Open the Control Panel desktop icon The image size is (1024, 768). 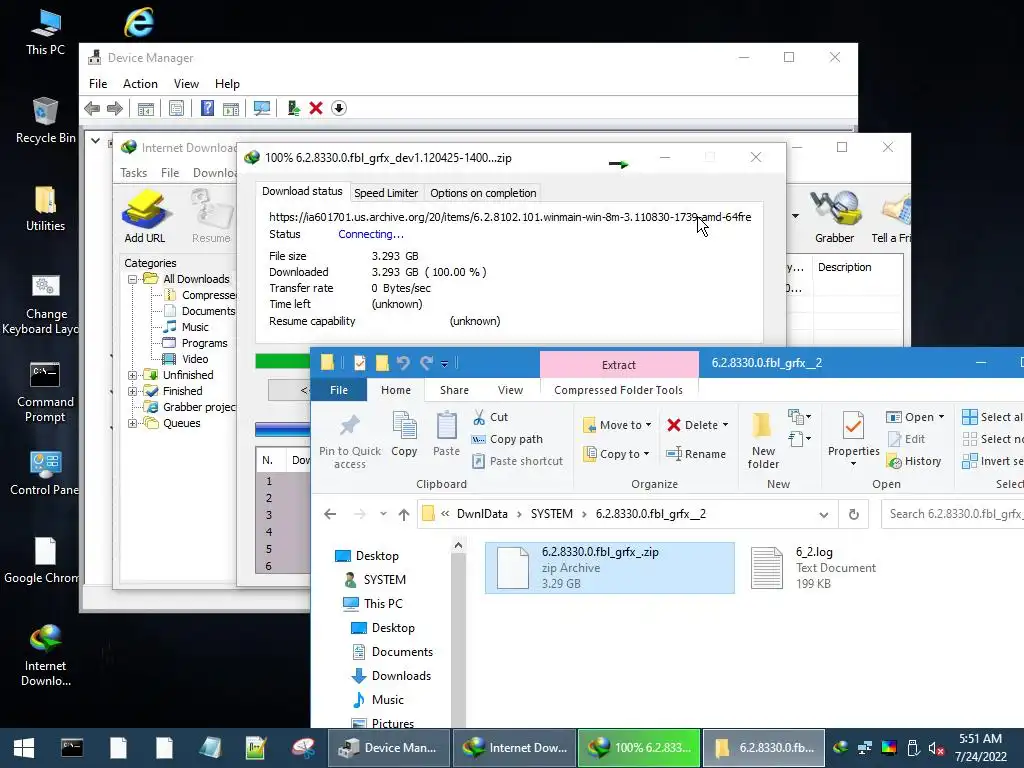pyautogui.click(x=45, y=473)
